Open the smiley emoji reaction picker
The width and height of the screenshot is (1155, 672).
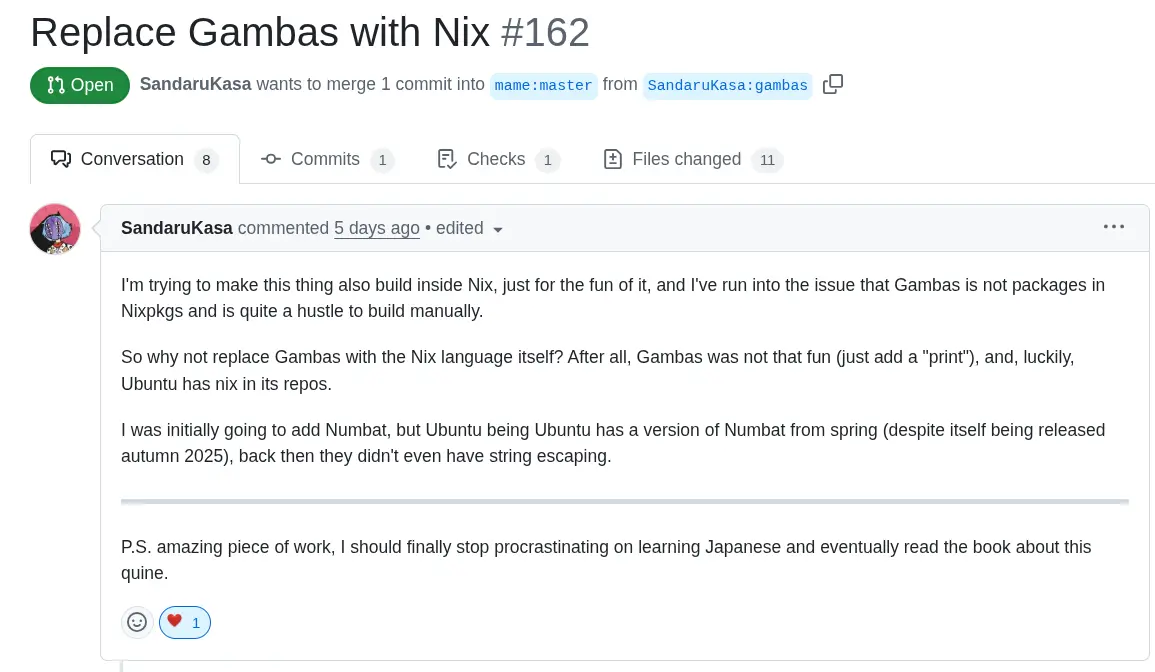[137, 622]
